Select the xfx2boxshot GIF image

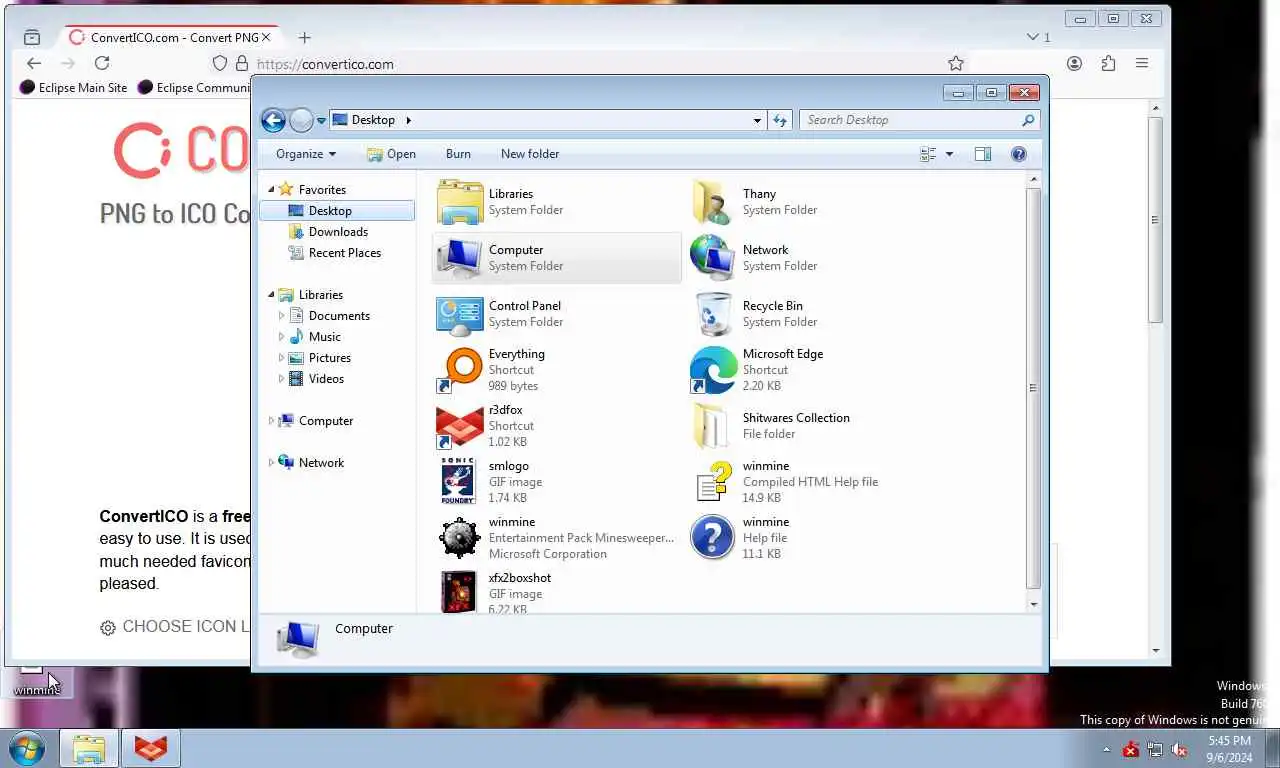pyautogui.click(x=459, y=590)
